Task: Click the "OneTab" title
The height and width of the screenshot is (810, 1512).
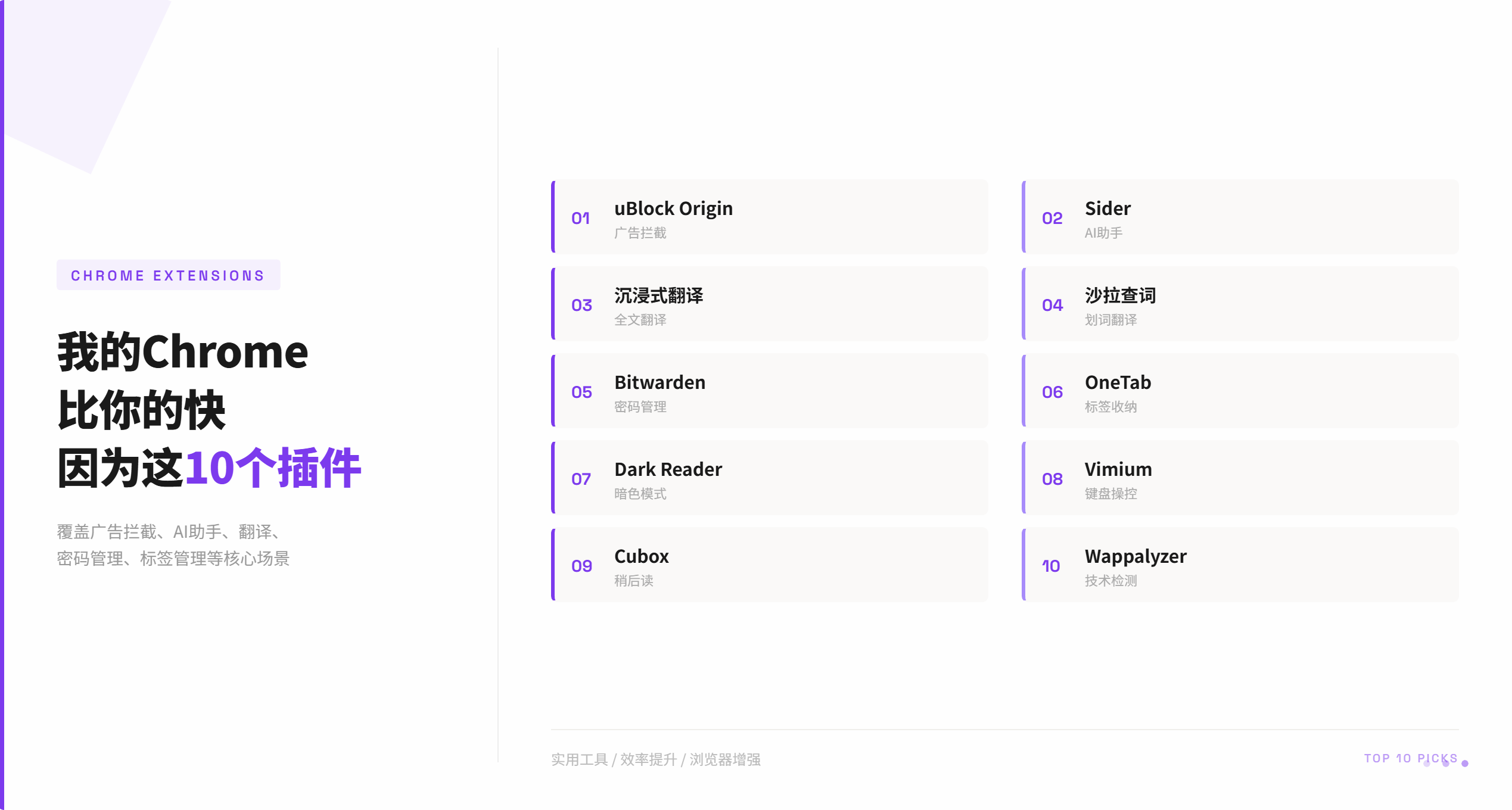Action: click(1118, 382)
